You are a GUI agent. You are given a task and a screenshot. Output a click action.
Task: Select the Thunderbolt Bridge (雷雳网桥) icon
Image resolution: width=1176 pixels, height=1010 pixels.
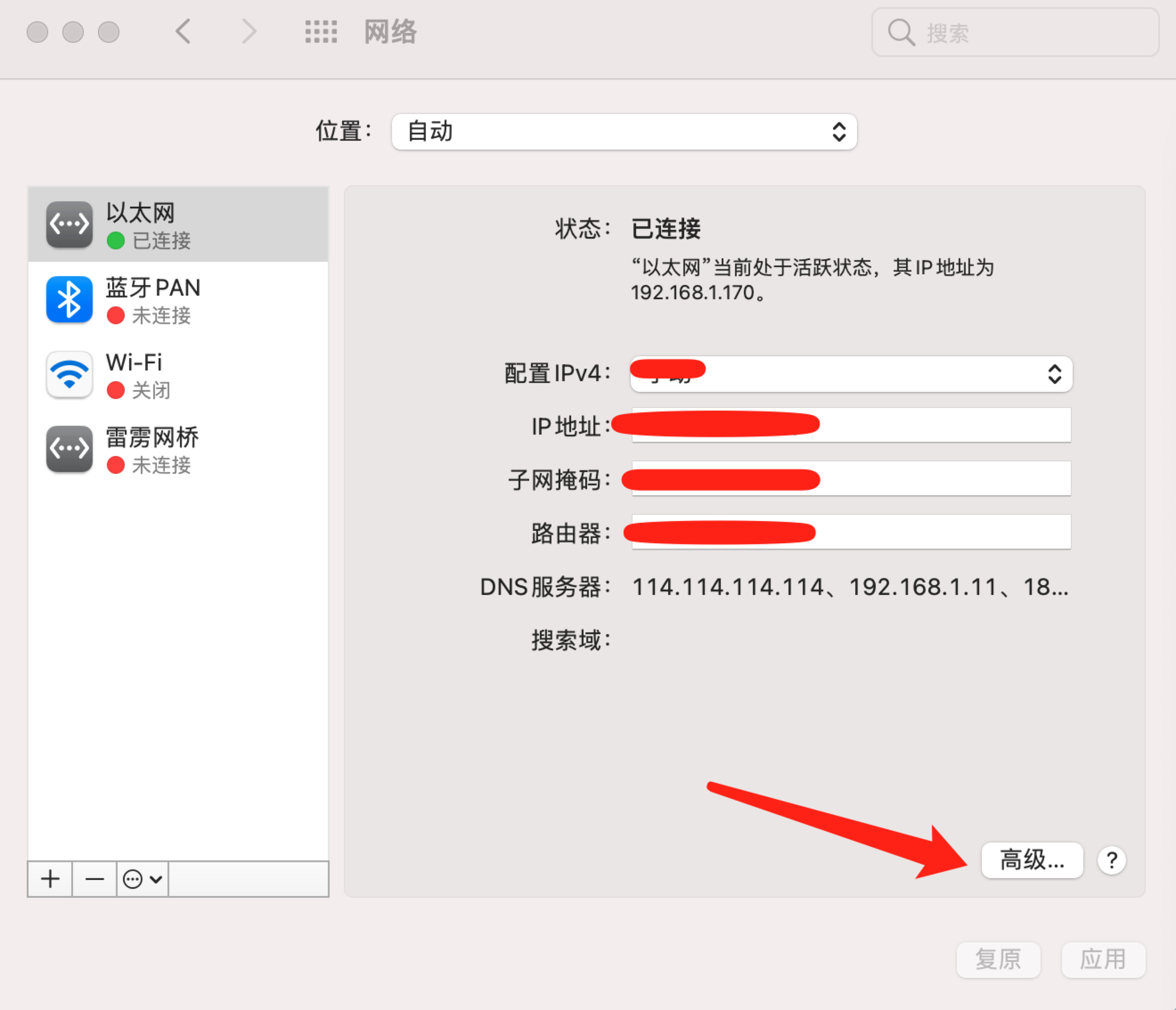[x=69, y=449]
